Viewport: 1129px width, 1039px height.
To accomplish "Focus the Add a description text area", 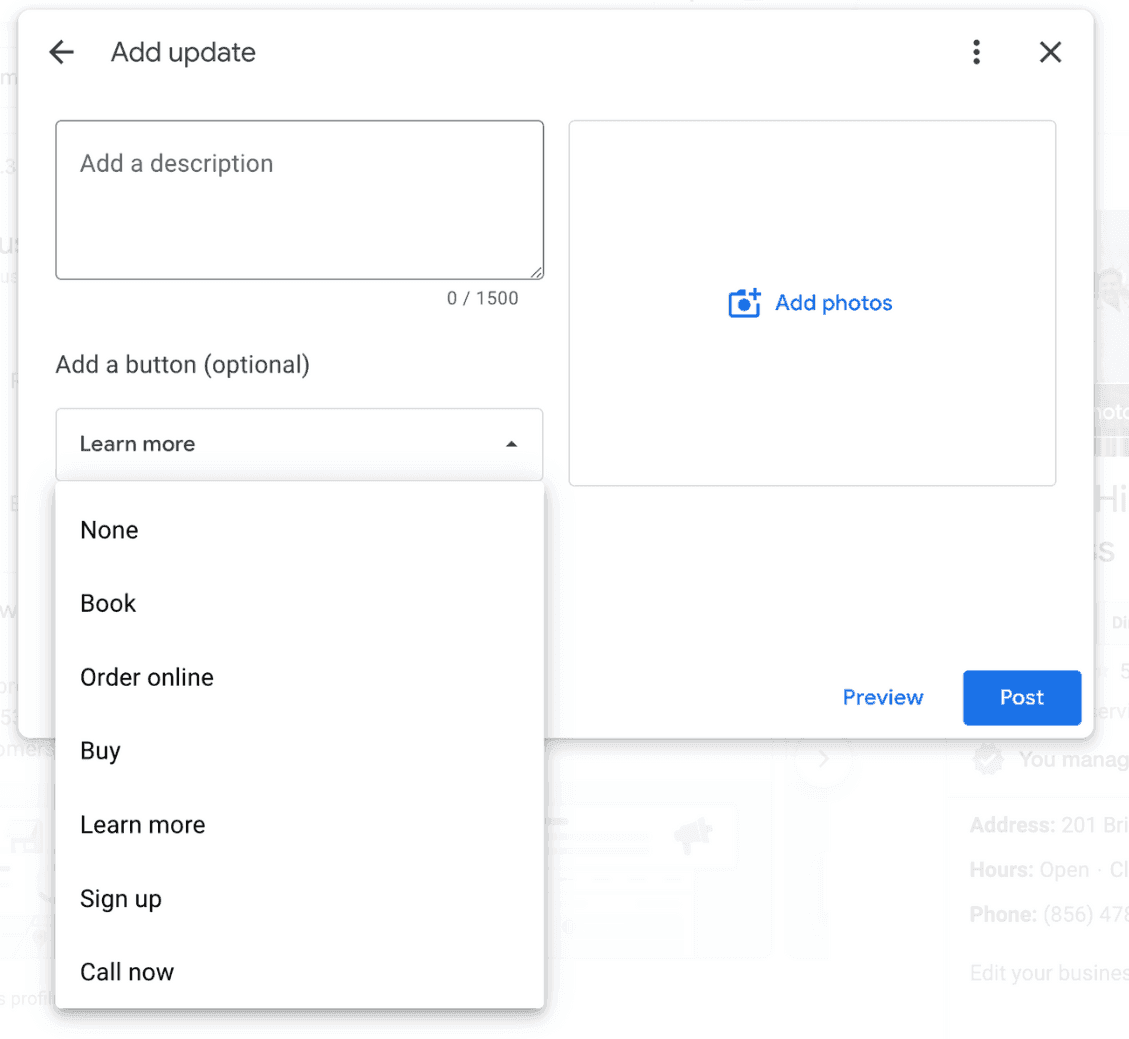I will (x=300, y=200).
